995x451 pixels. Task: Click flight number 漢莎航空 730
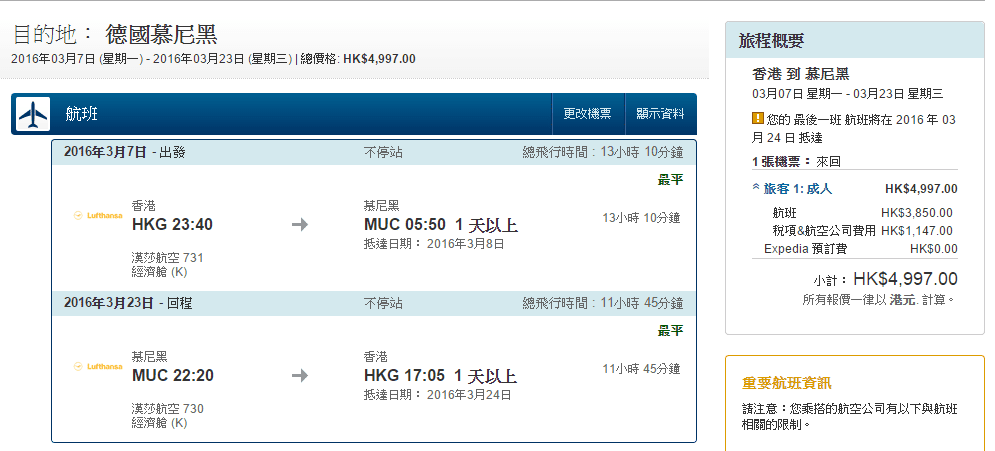point(167,409)
